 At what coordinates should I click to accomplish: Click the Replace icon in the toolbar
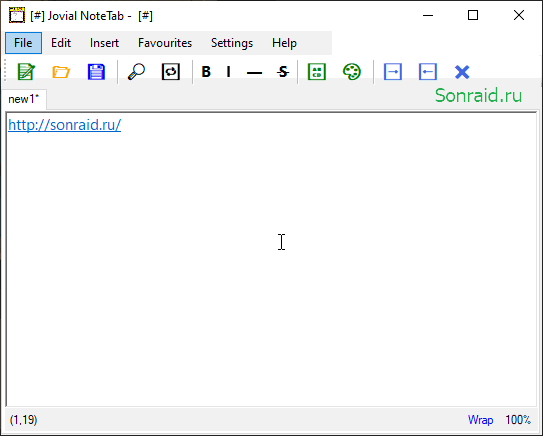coord(171,72)
